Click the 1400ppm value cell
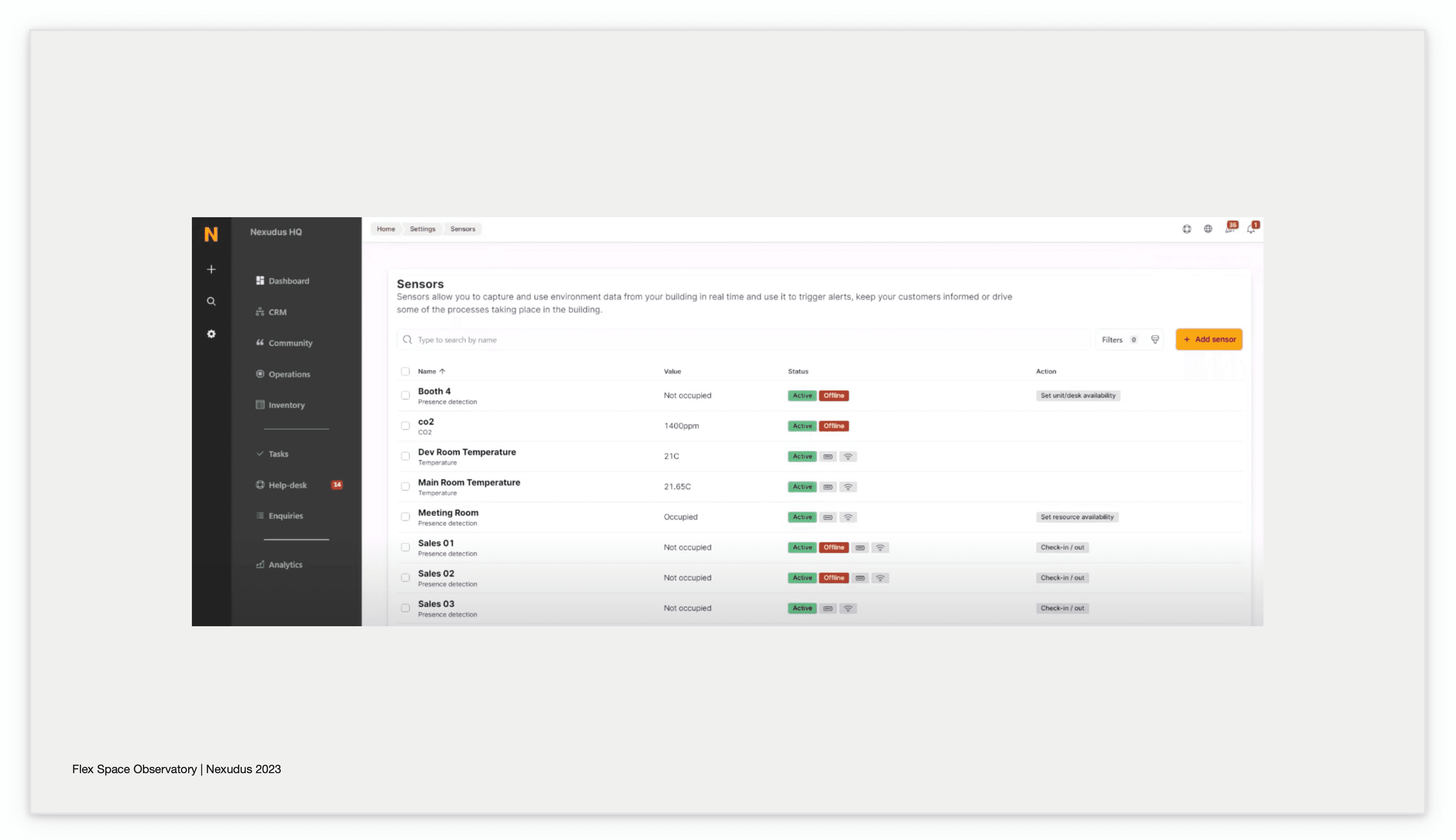 (x=681, y=426)
